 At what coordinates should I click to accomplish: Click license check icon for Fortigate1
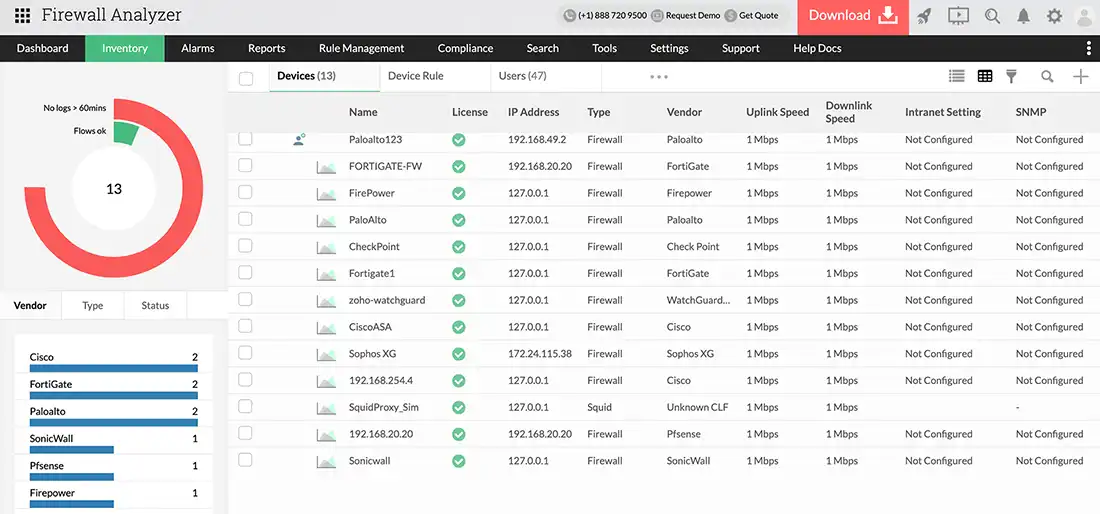pyautogui.click(x=458, y=273)
